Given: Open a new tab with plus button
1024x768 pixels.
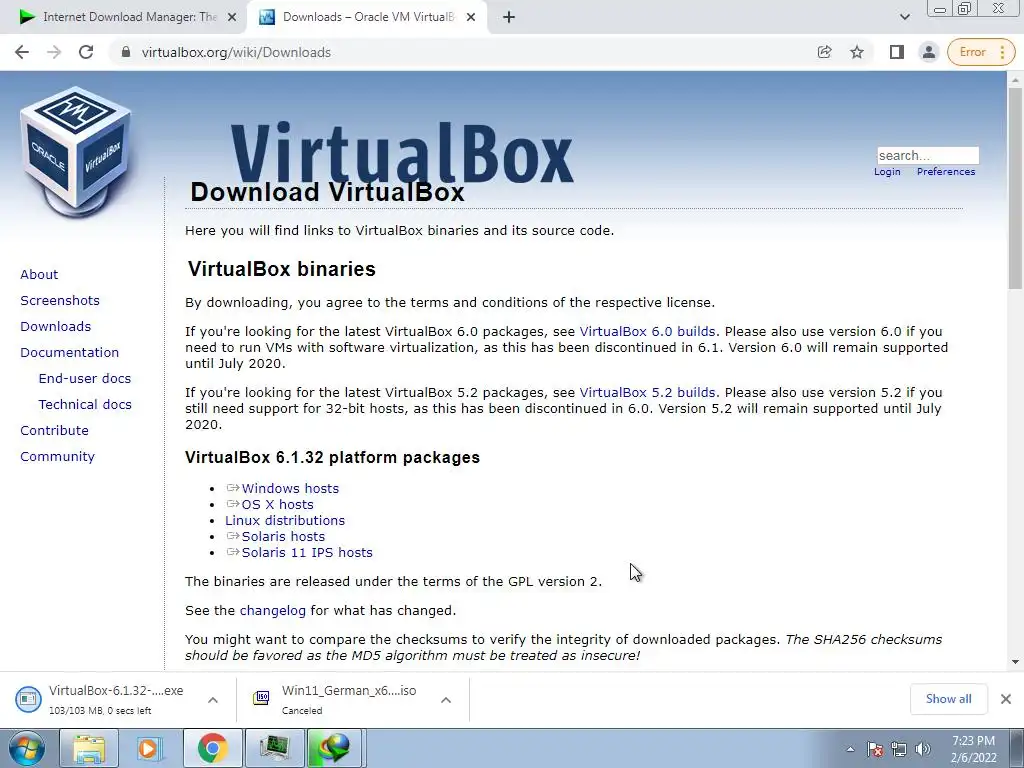Looking at the screenshot, I should click(x=509, y=18).
